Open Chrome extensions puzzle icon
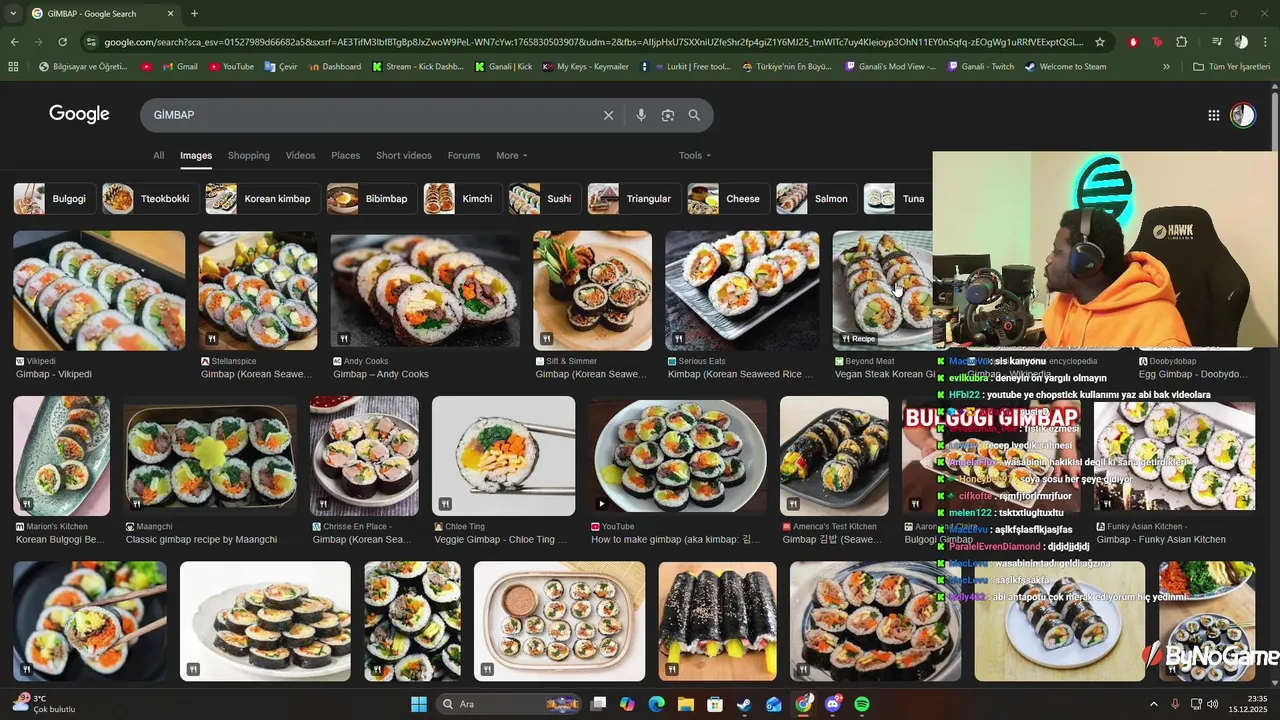Image resolution: width=1280 pixels, height=720 pixels. tap(1182, 42)
